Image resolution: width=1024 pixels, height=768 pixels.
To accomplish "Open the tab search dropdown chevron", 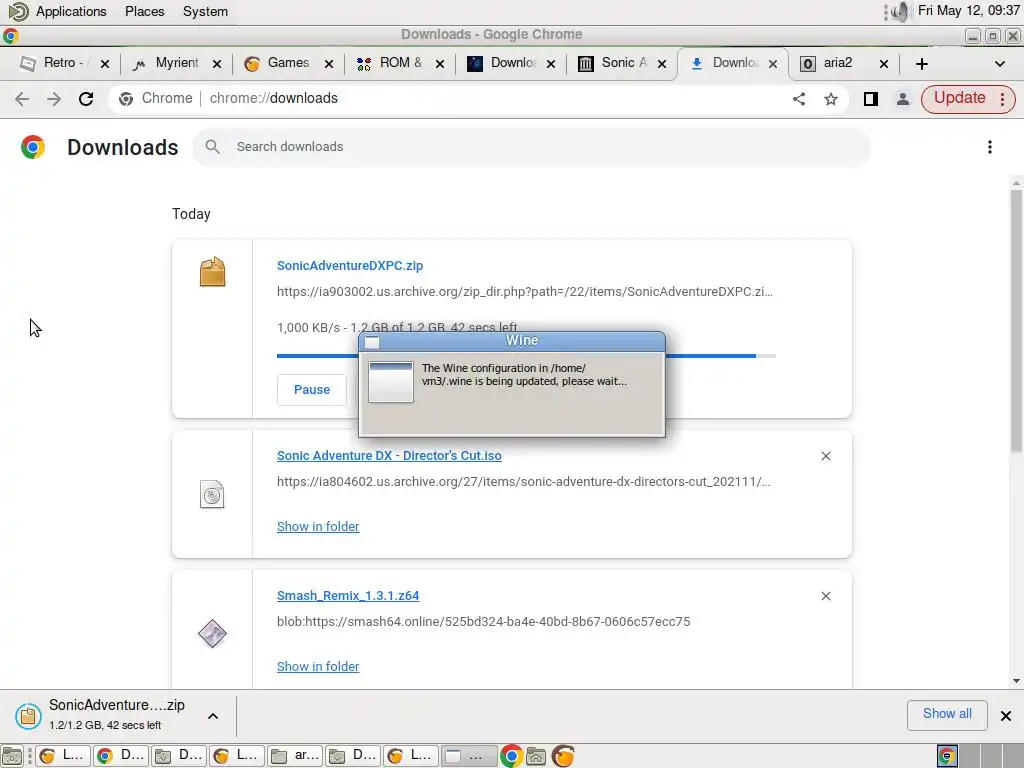I will click(999, 64).
